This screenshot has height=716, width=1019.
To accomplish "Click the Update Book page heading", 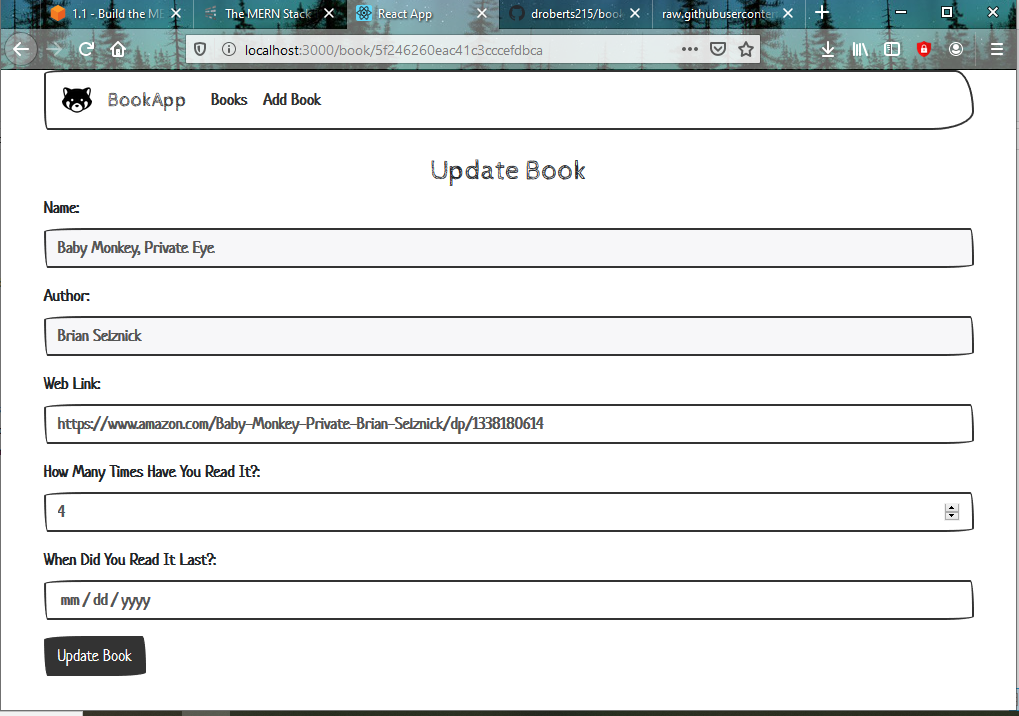I will [508, 170].
